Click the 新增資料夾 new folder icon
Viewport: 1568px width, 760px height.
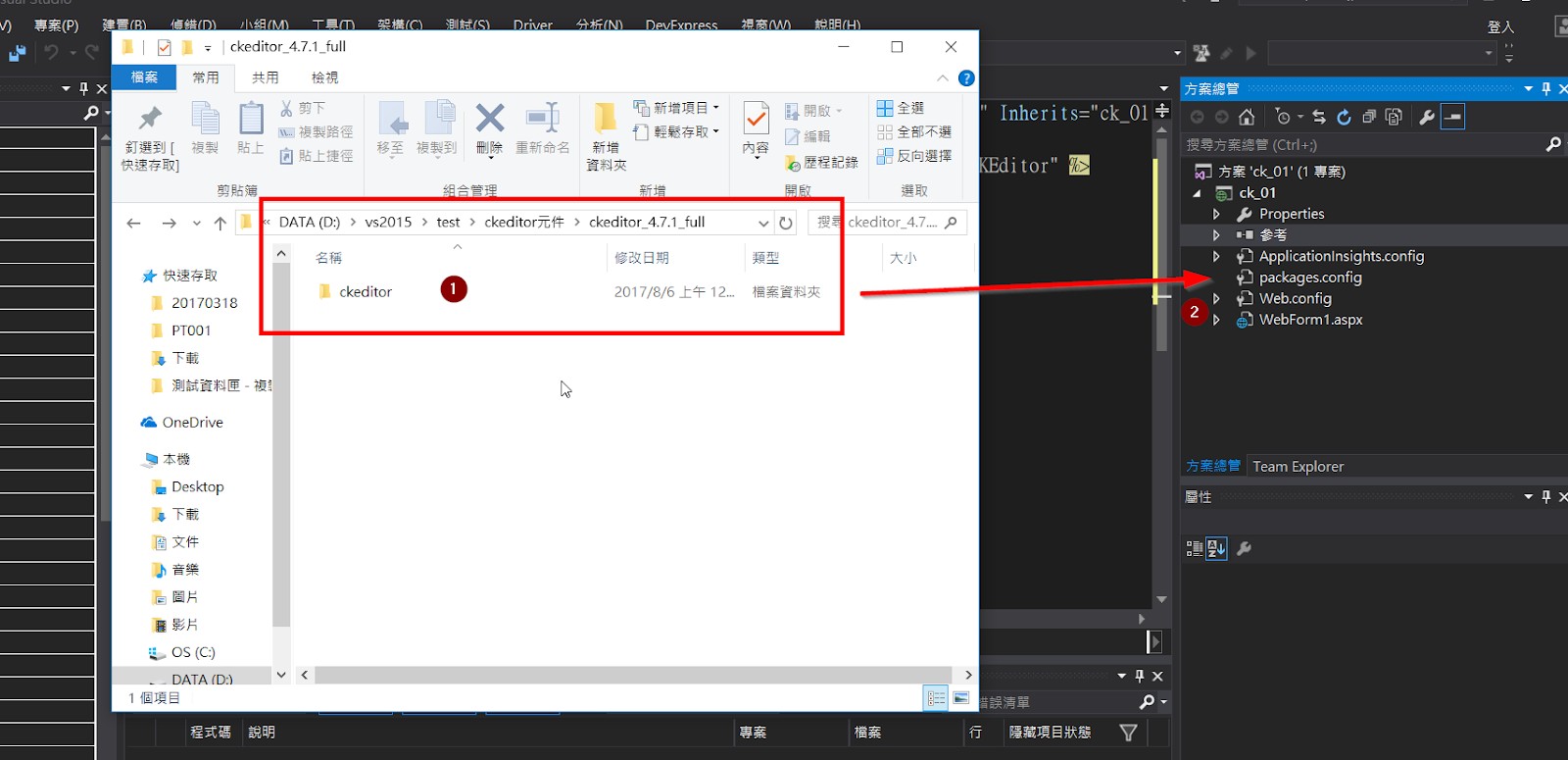[x=606, y=119]
